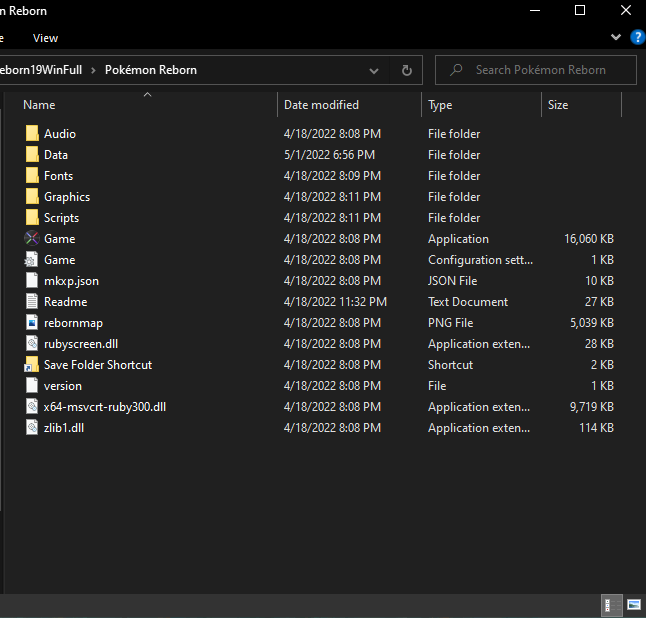Viewport: 646px width, 618px height.
Task: Click the x64-msvcrt-ruby300.dll file icon
Action: tap(32, 407)
